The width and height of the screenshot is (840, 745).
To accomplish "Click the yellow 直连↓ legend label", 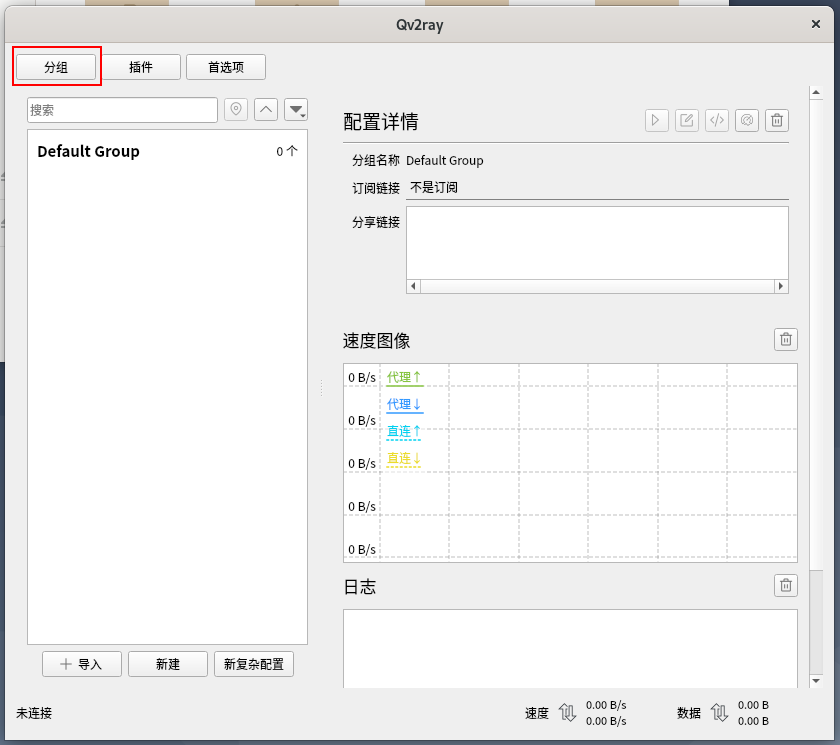I will [x=404, y=458].
